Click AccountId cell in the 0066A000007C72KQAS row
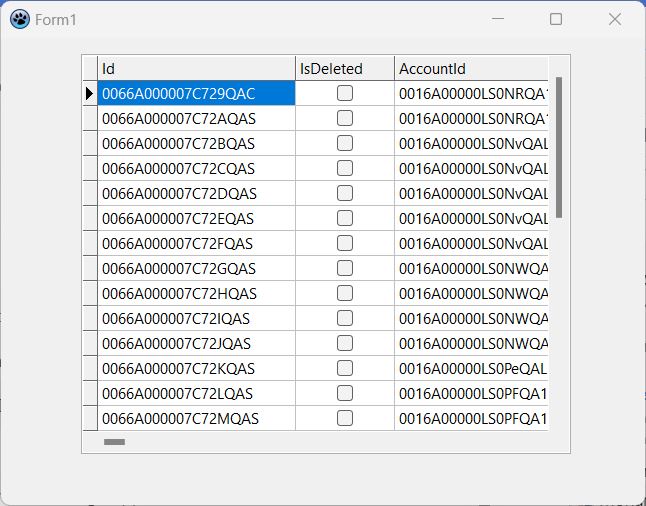646x506 pixels. 471,368
